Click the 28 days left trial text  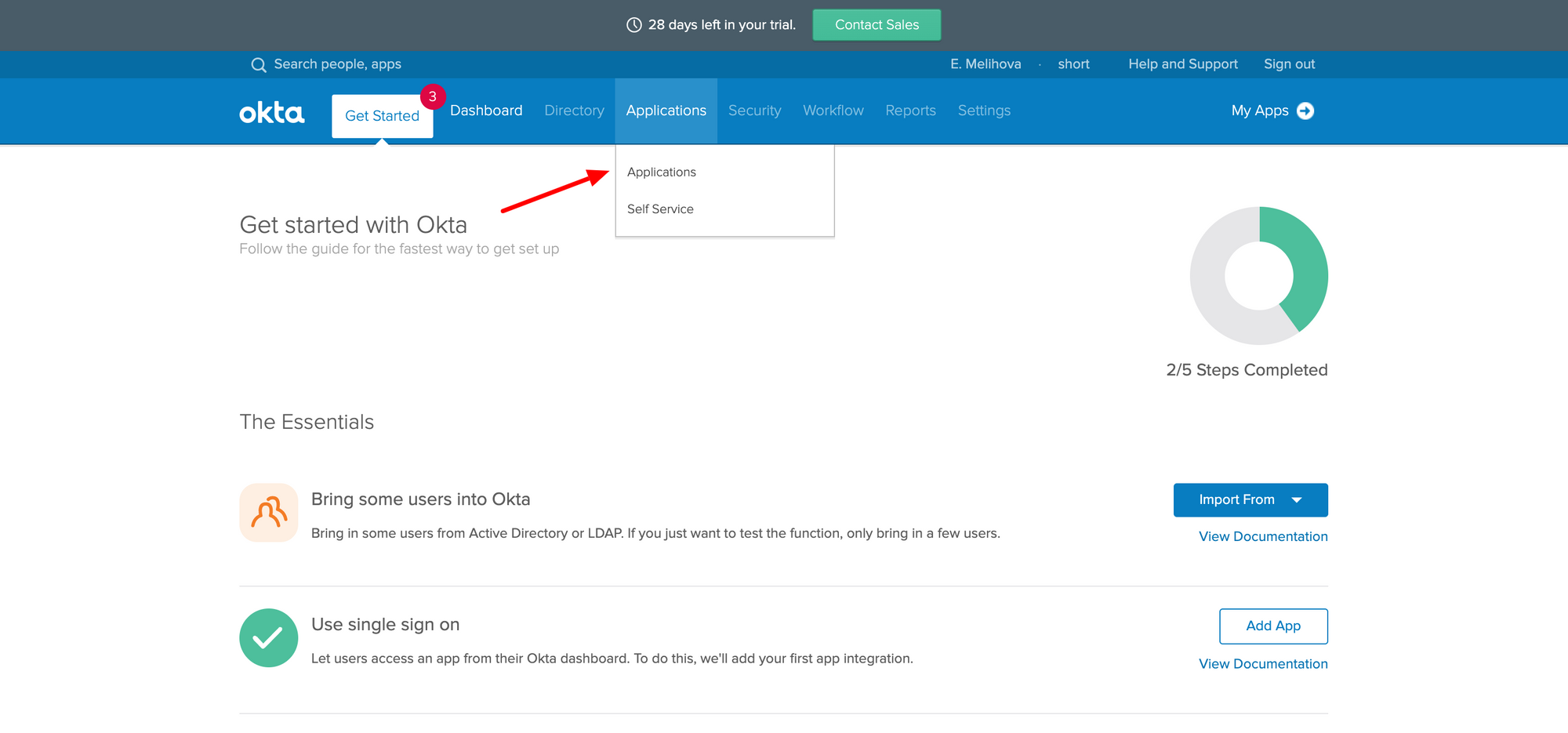[x=722, y=25]
